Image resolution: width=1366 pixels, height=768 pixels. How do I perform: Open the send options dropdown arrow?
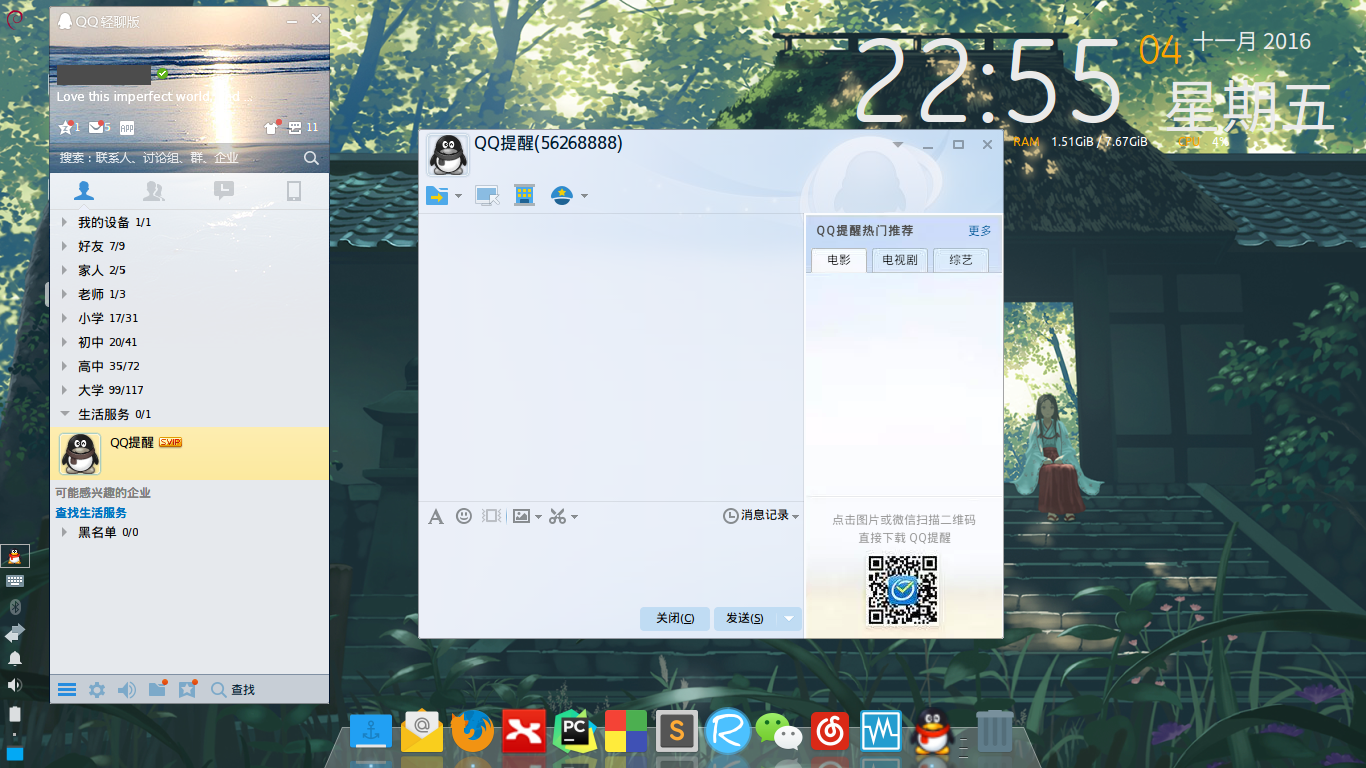point(789,618)
